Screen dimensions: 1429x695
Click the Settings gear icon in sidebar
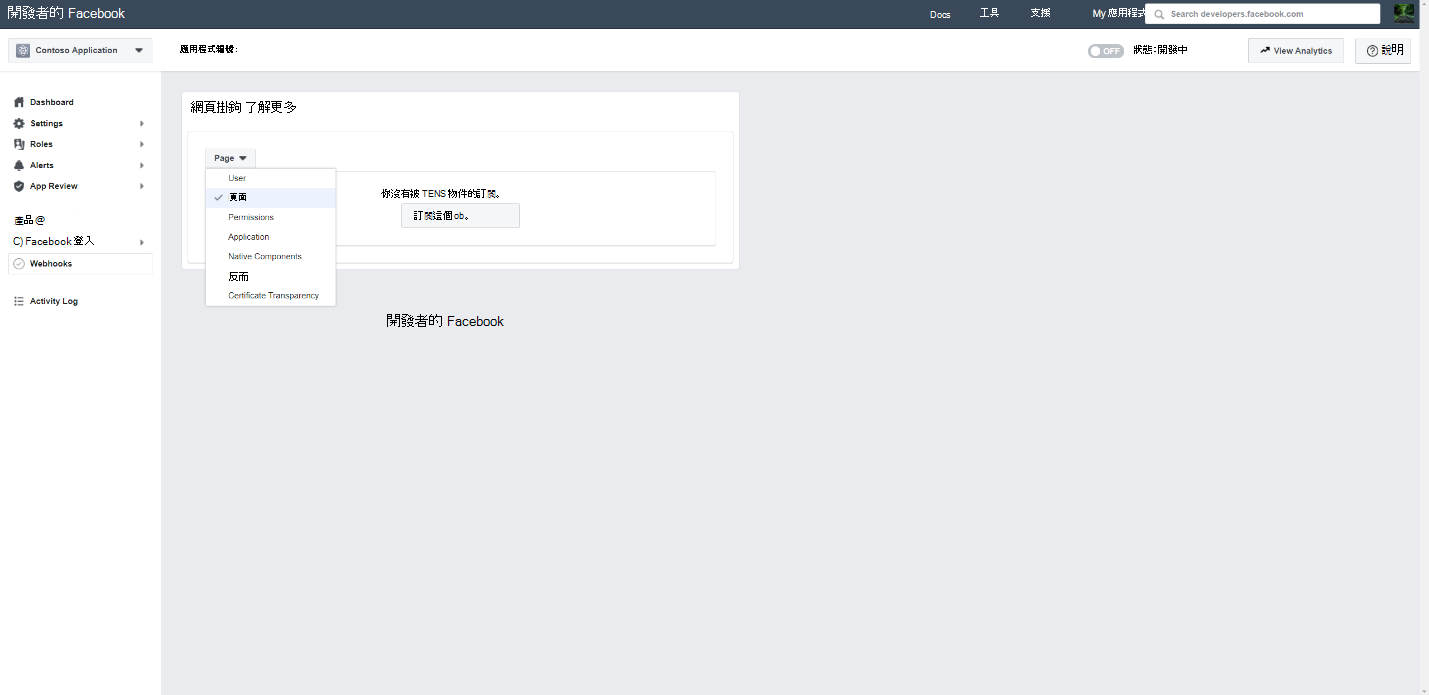(x=19, y=123)
